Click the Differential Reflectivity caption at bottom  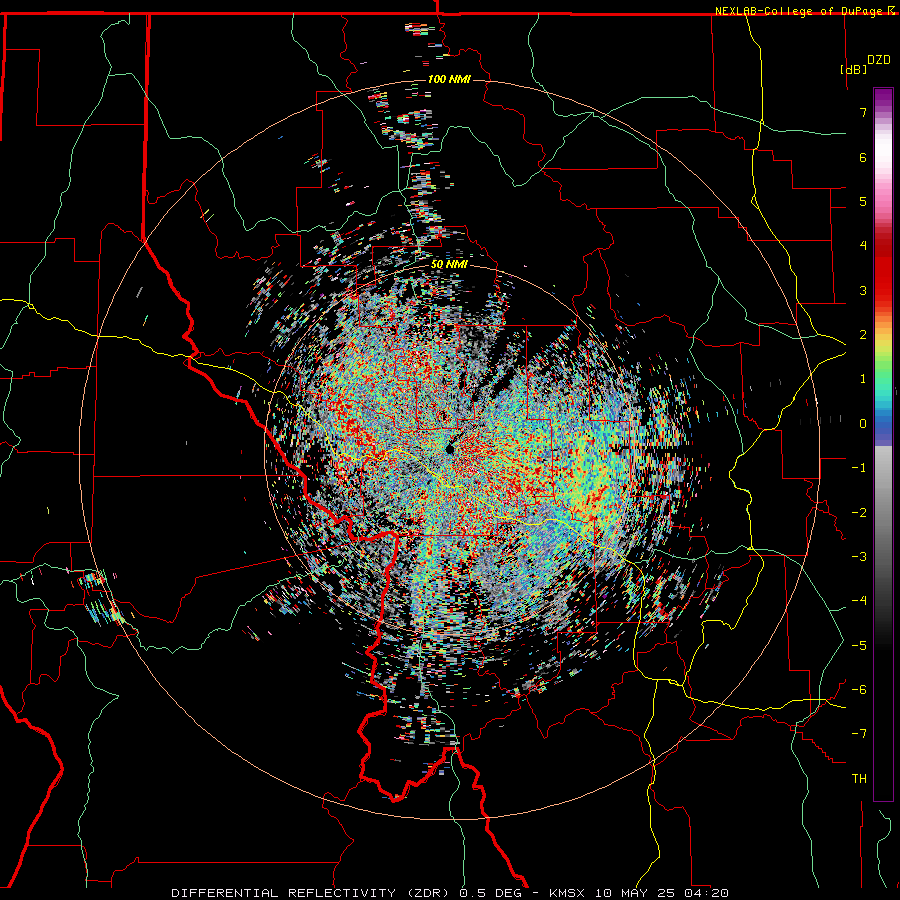point(450,893)
